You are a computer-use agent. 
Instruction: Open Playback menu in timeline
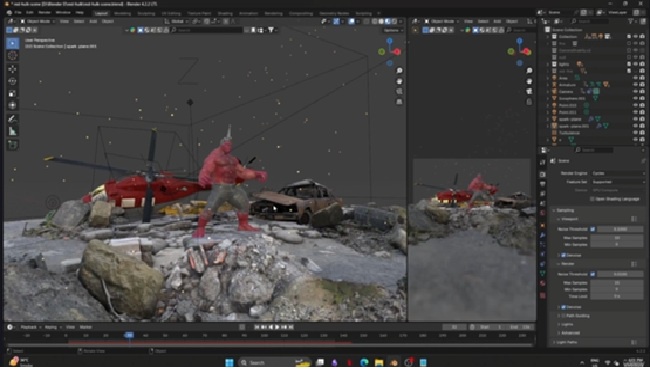[29, 327]
